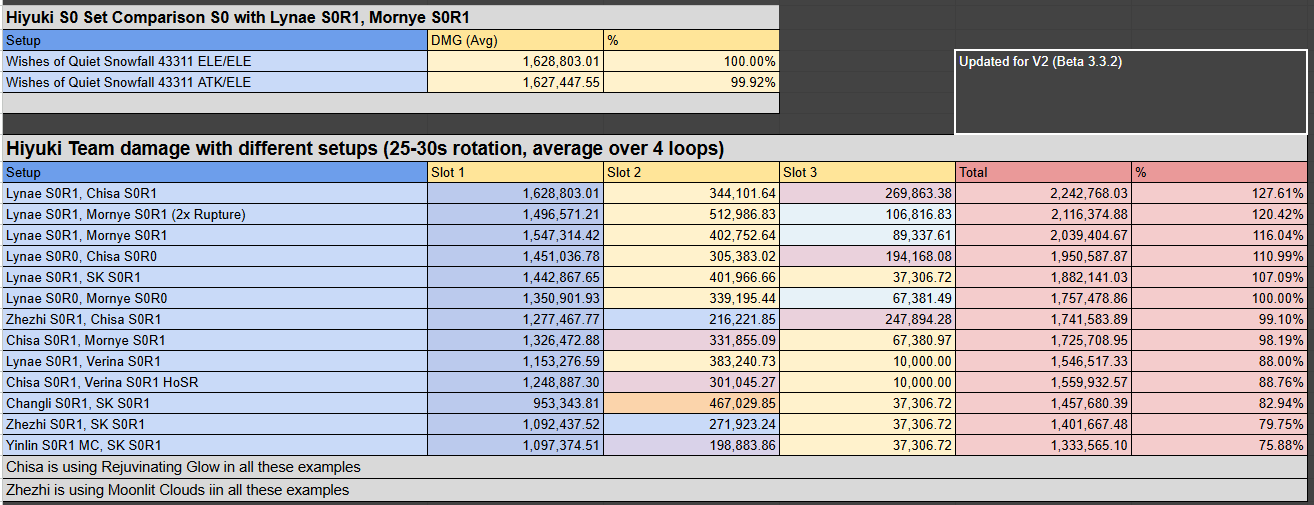1314x505 pixels.
Task: Select the 'Zhezhi S0R1, SK S0R1' setup cell
Action: (215, 424)
